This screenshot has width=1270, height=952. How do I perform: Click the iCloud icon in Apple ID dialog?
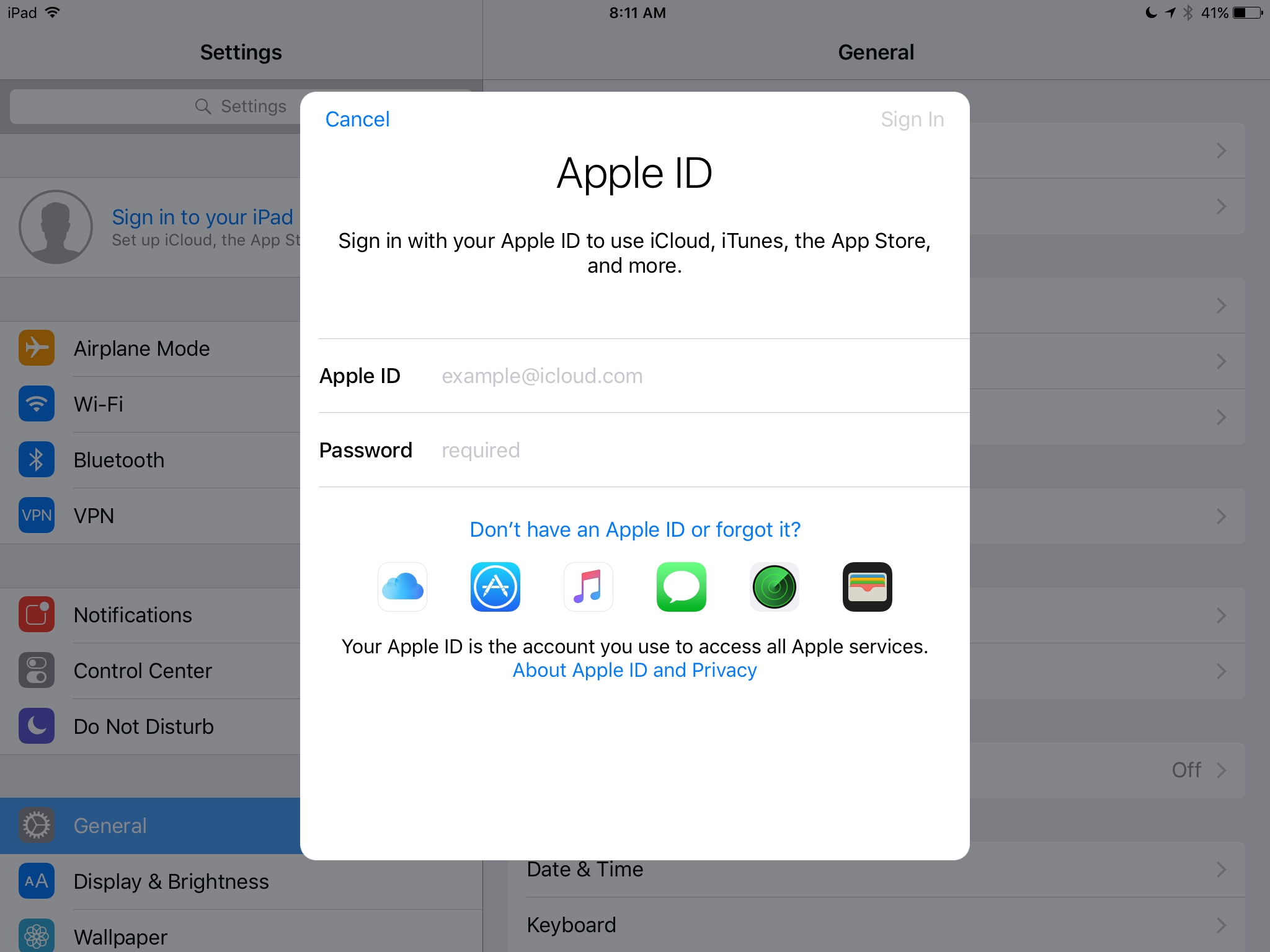(402, 586)
